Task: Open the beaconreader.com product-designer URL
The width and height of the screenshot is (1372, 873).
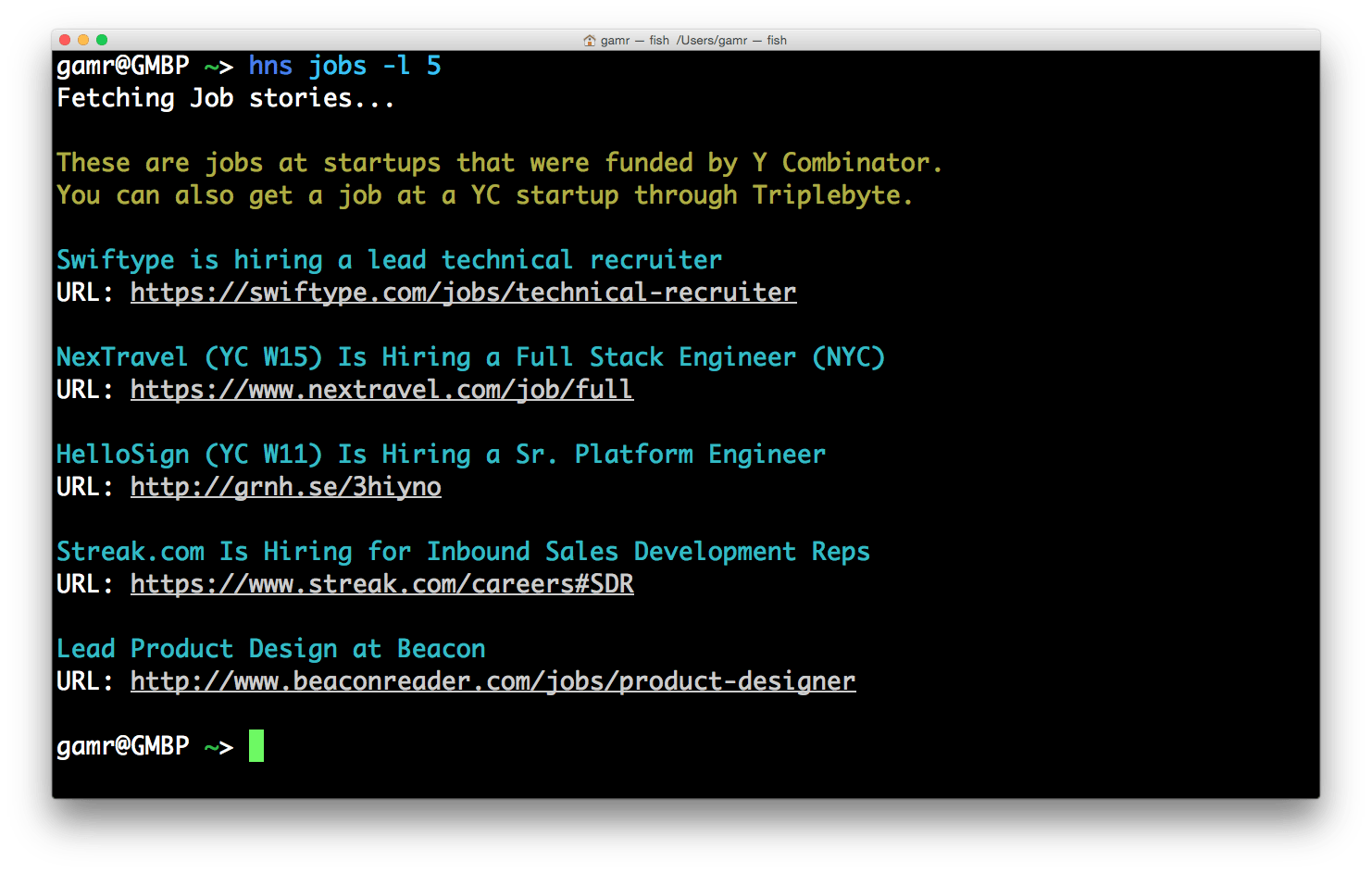Action: point(493,681)
